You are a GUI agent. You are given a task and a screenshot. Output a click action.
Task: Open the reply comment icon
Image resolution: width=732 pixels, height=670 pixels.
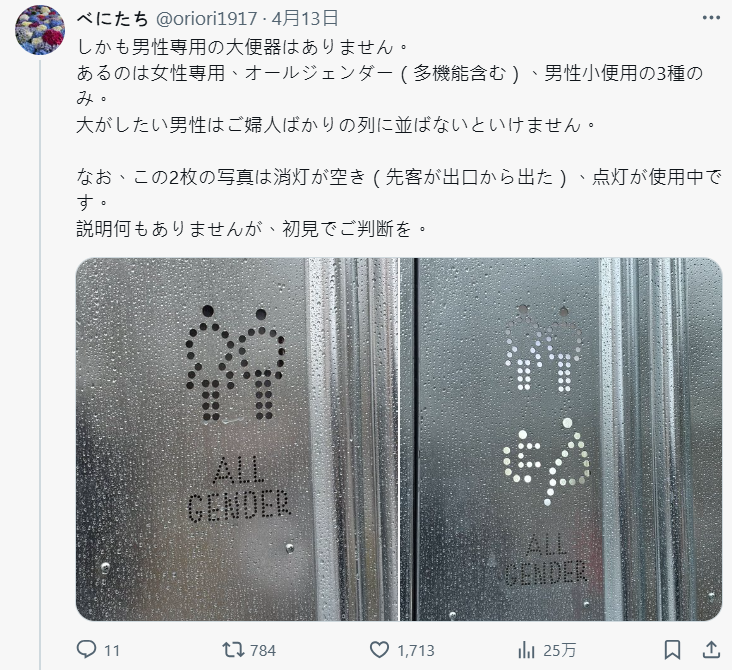[86, 649]
